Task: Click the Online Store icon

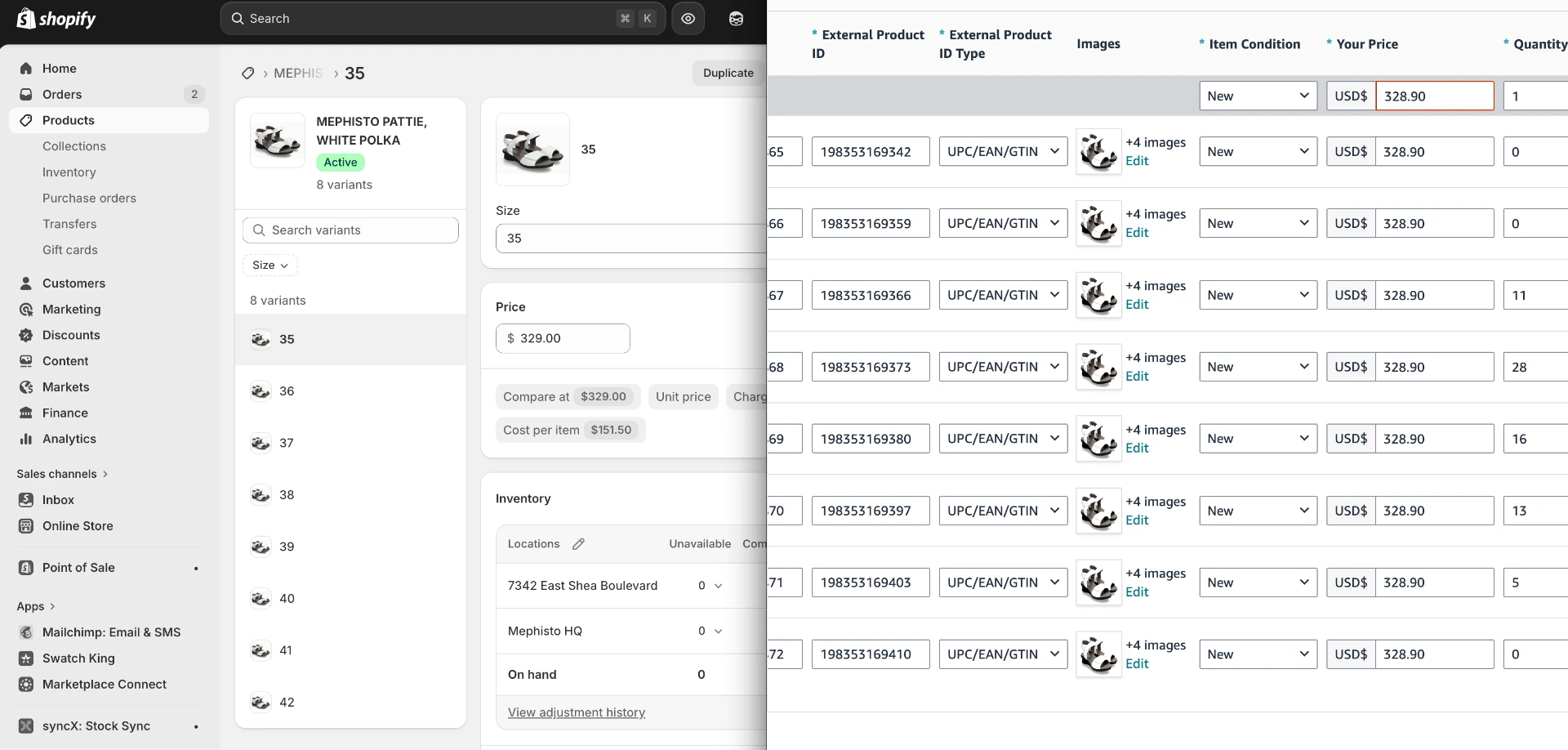Action: [x=26, y=526]
